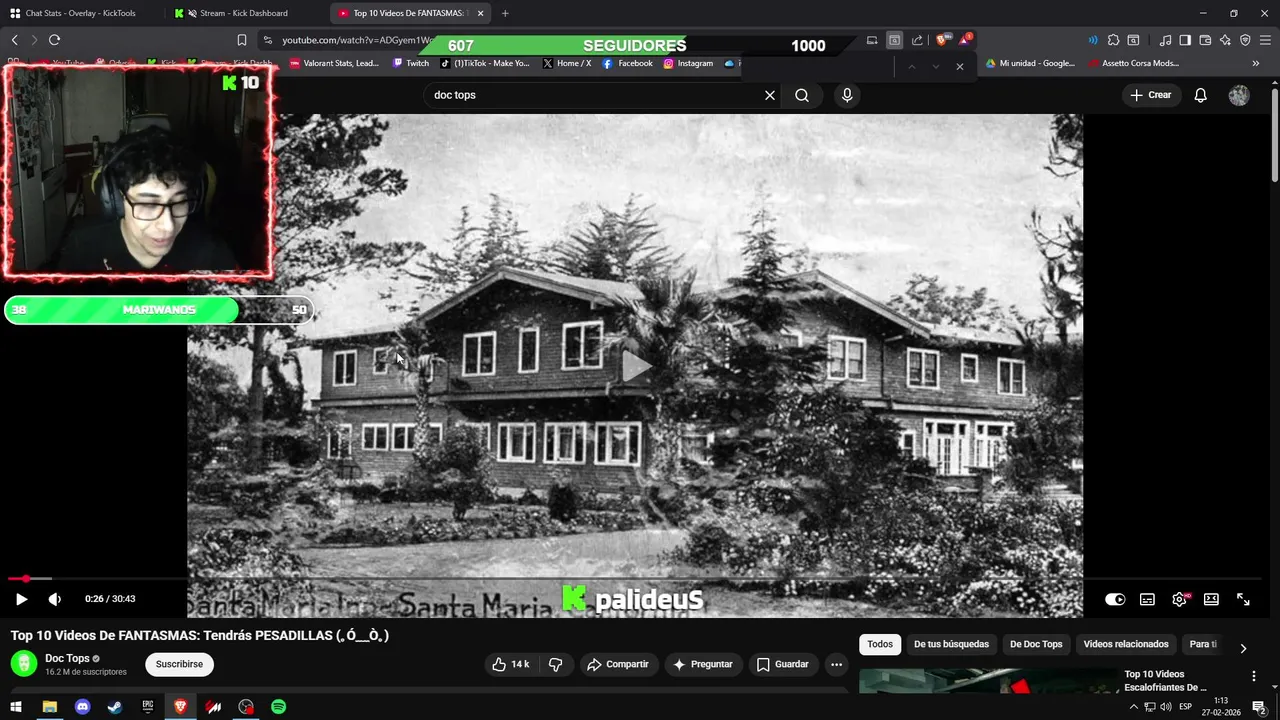The image size is (1280, 720).
Task: Open Facebook bookmark
Action: (x=628, y=63)
